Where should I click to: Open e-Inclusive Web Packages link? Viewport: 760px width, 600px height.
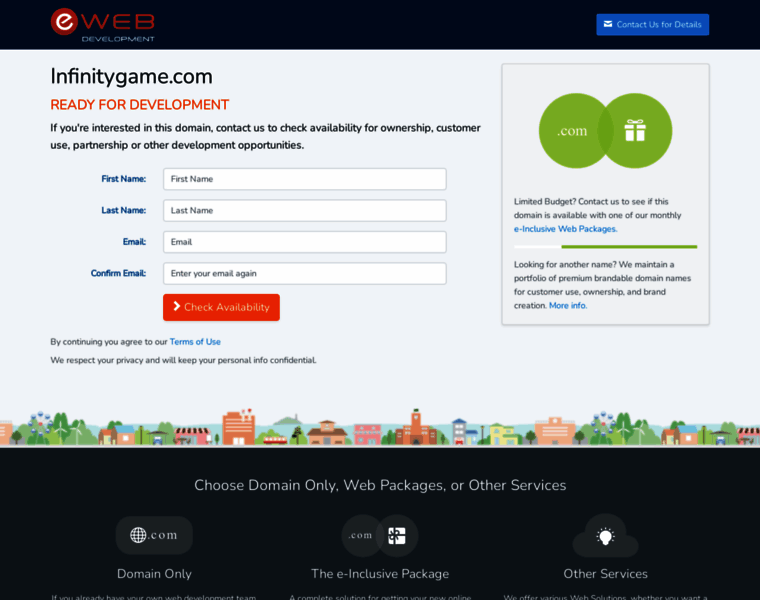[565, 229]
